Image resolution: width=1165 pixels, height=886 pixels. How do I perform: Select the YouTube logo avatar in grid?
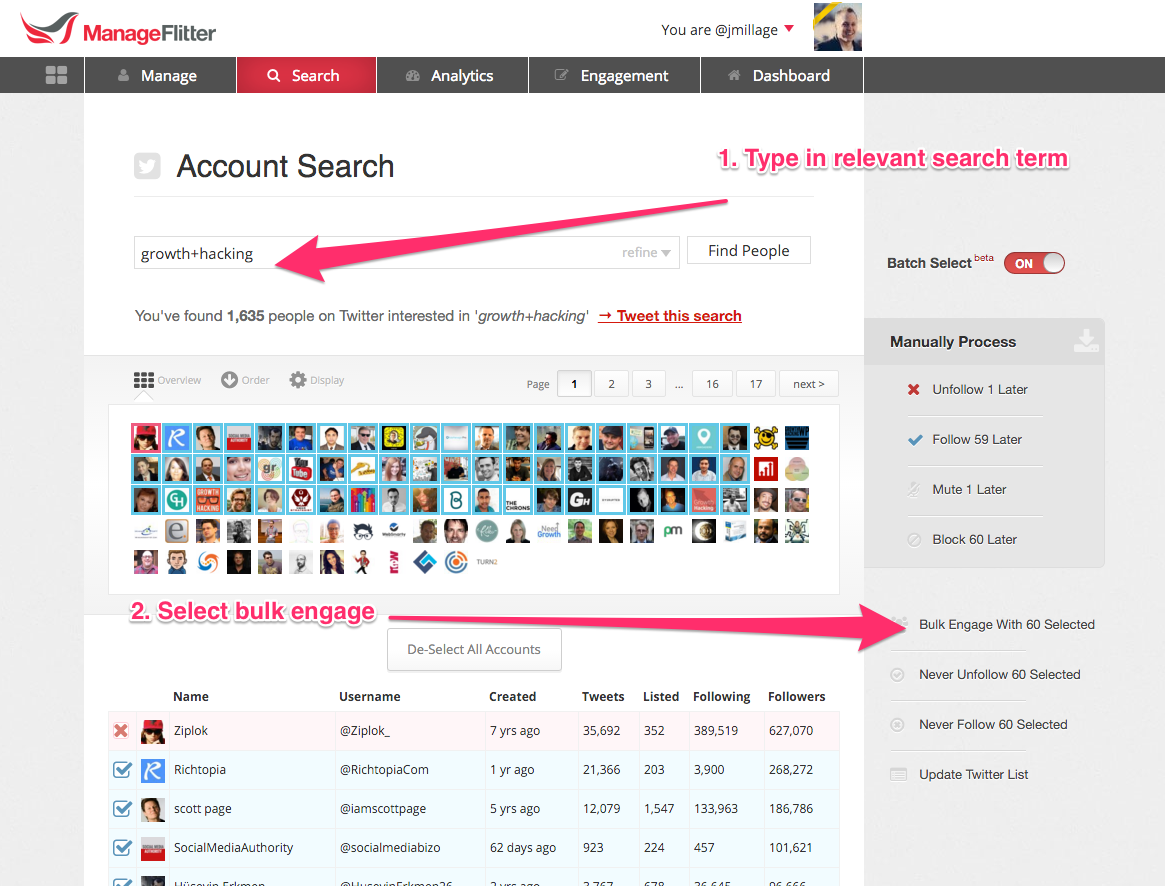(x=300, y=469)
